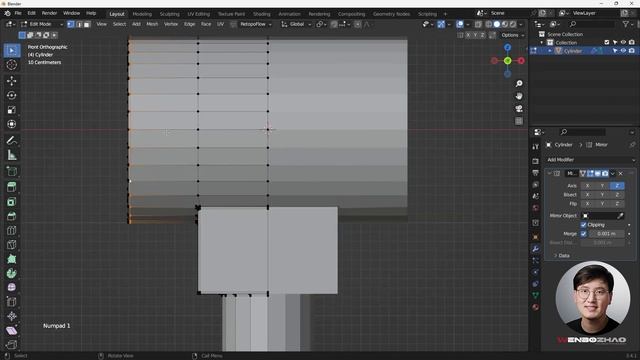
Task: Open the Mesh menu
Action: 152,24
